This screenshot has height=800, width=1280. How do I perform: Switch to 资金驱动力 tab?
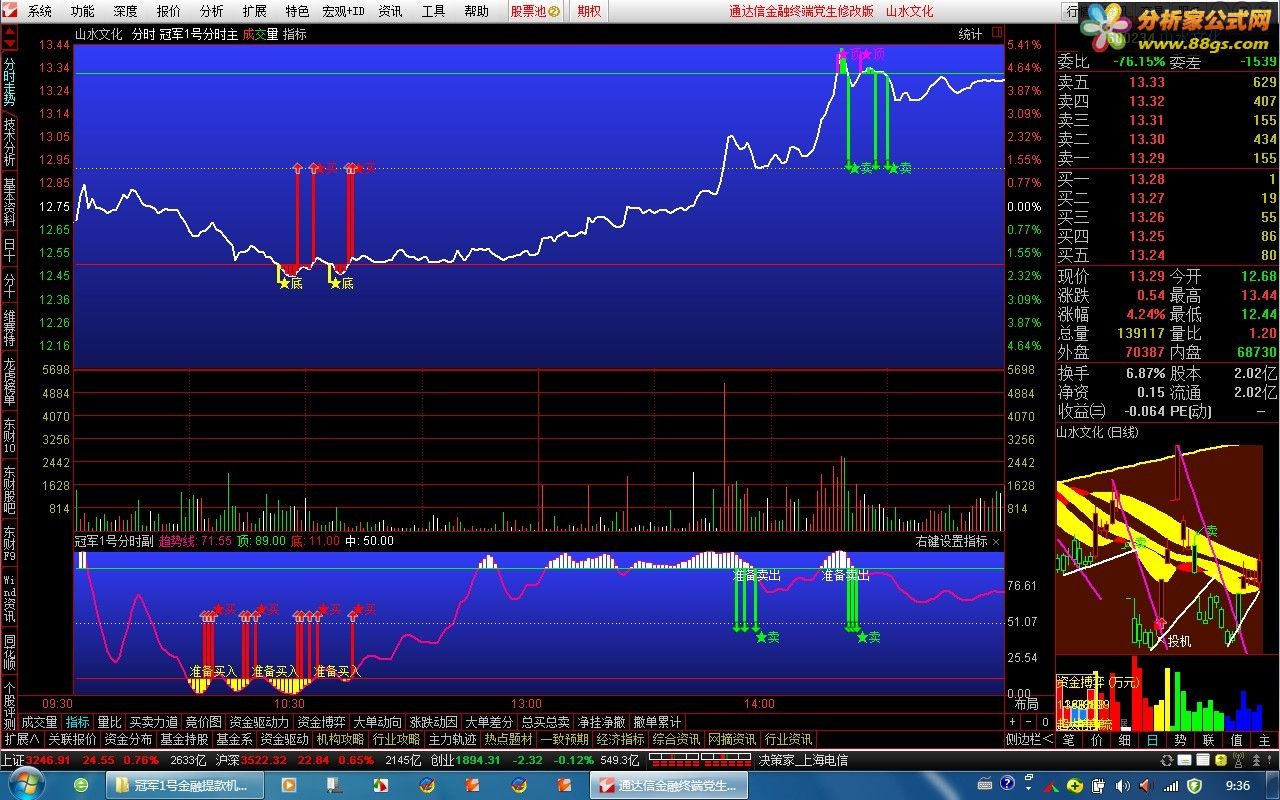(x=259, y=722)
